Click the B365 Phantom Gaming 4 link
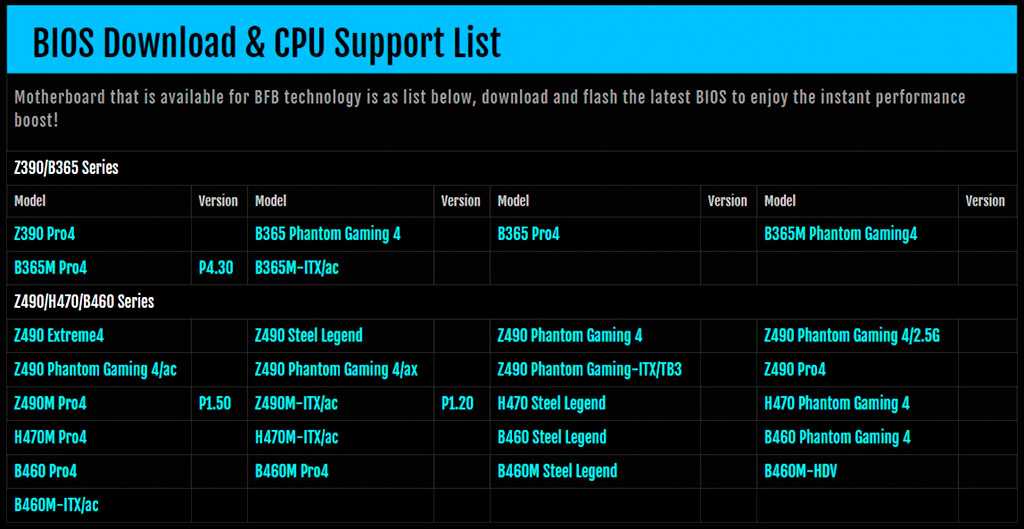 click(328, 234)
